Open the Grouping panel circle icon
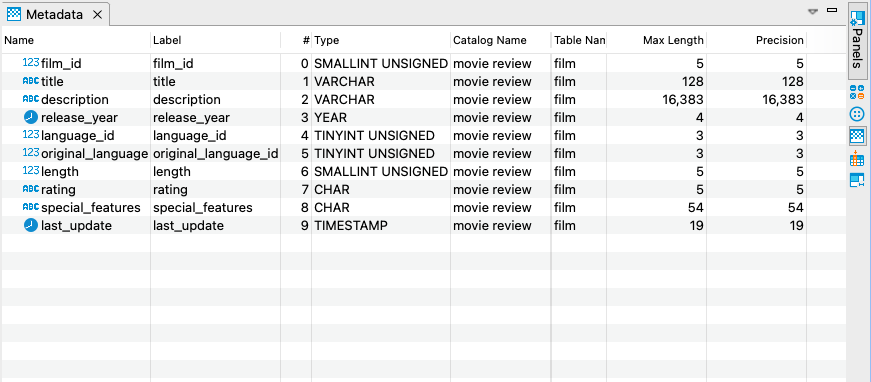Screen dimensions: 871x382 [857, 114]
